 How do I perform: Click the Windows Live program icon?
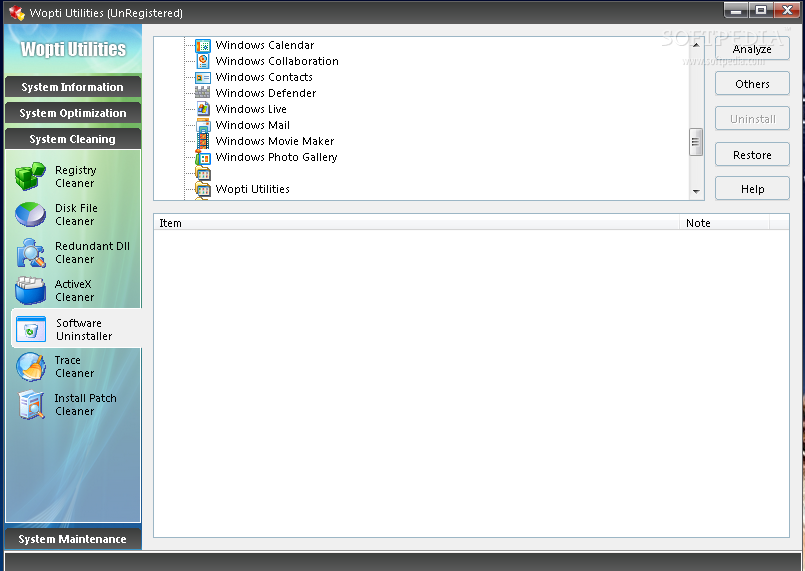pos(203,109)
